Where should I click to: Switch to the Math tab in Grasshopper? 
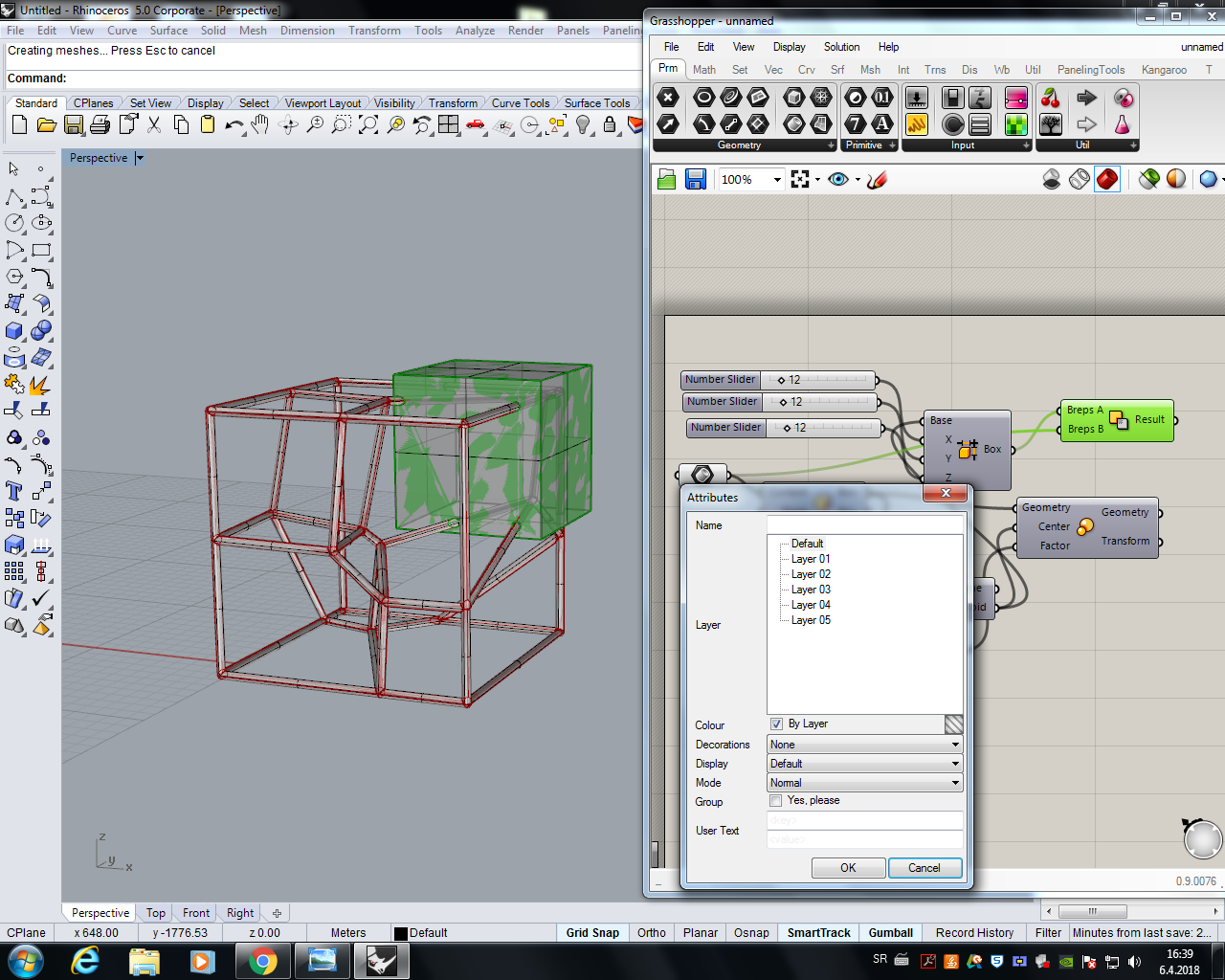tap(704, 70)
